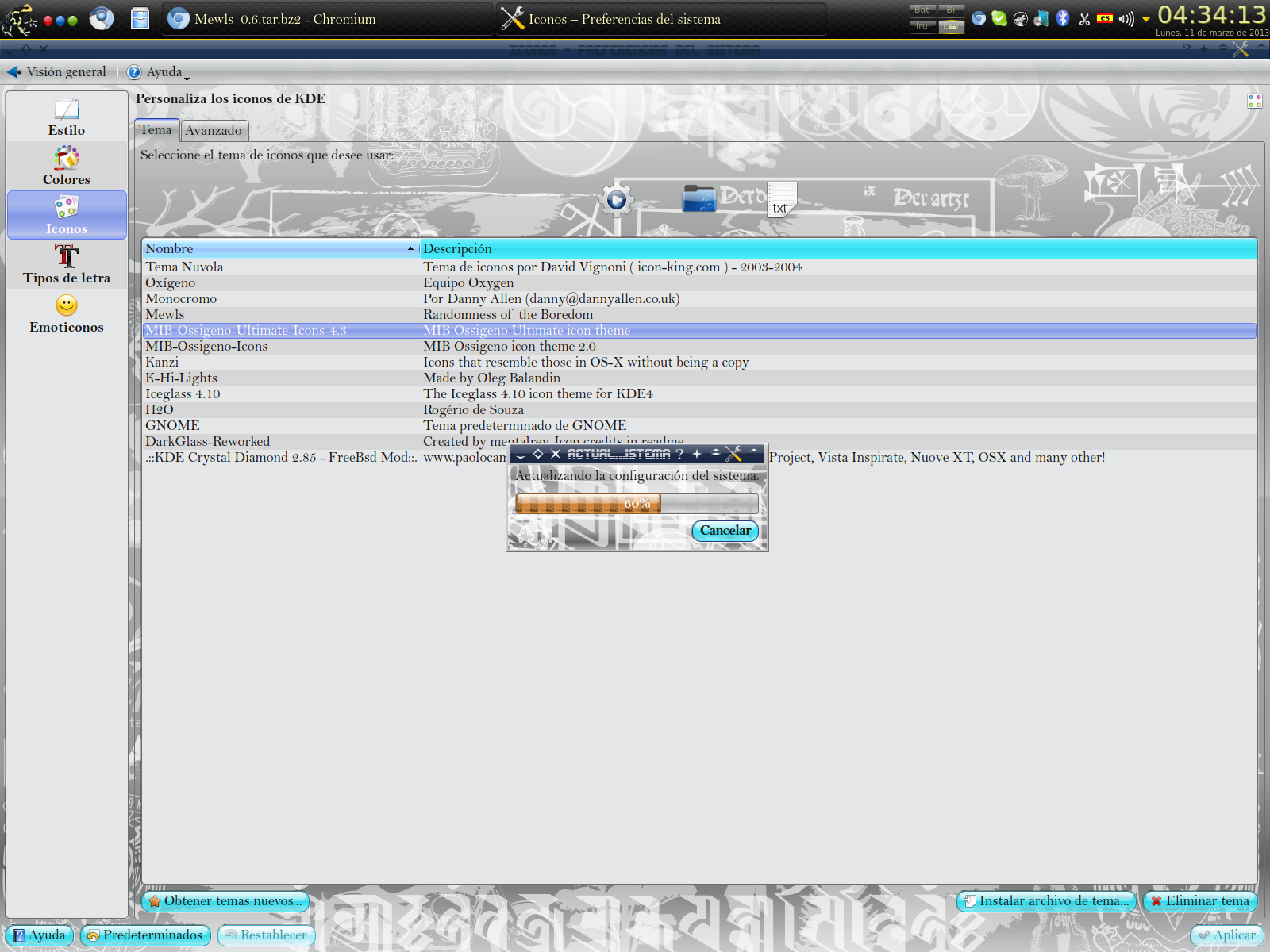
Task: Cancel the configuration update dialog
Action: tap(725, 531)
